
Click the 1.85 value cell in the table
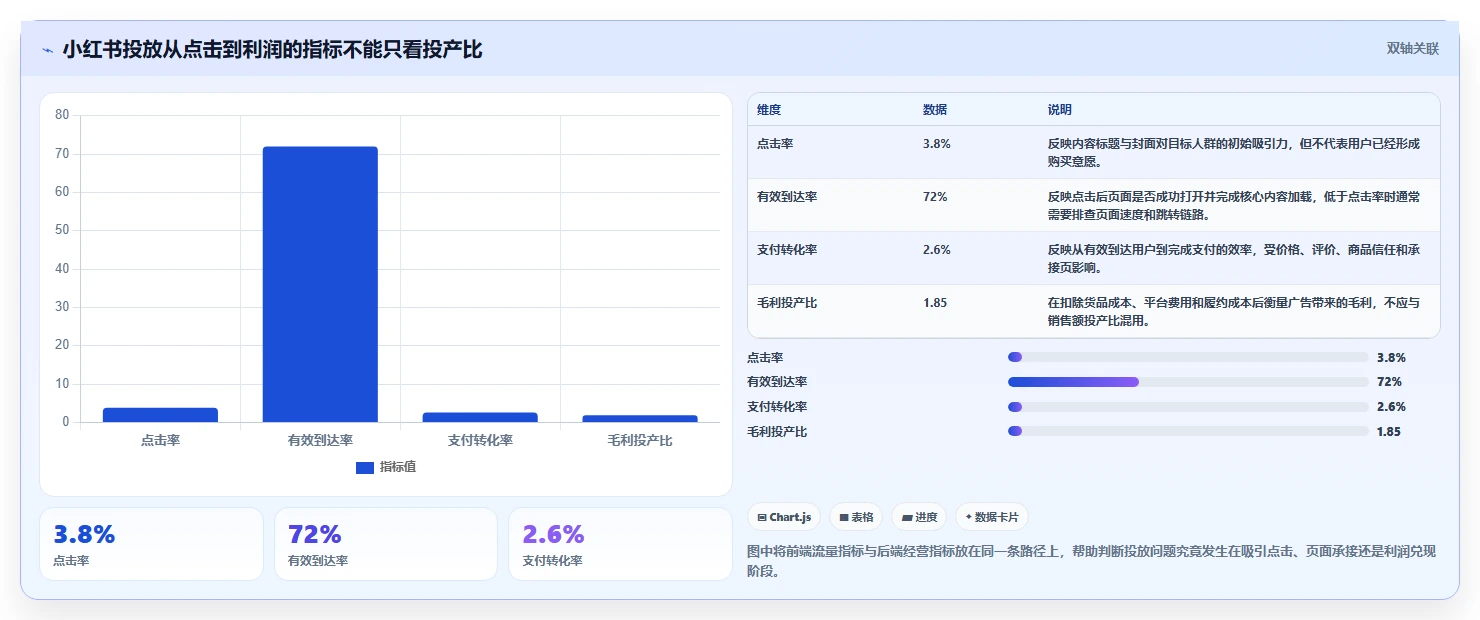[x=935, y=303]
